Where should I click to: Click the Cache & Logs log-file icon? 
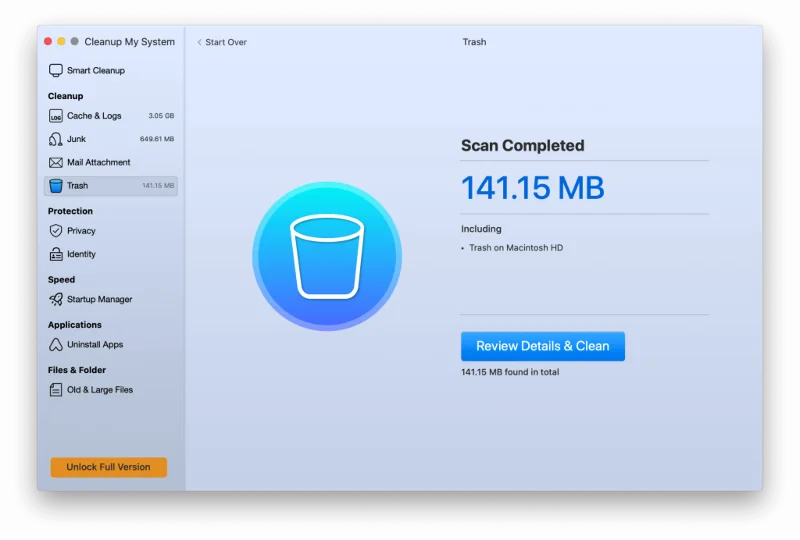[x=56, y=116]
